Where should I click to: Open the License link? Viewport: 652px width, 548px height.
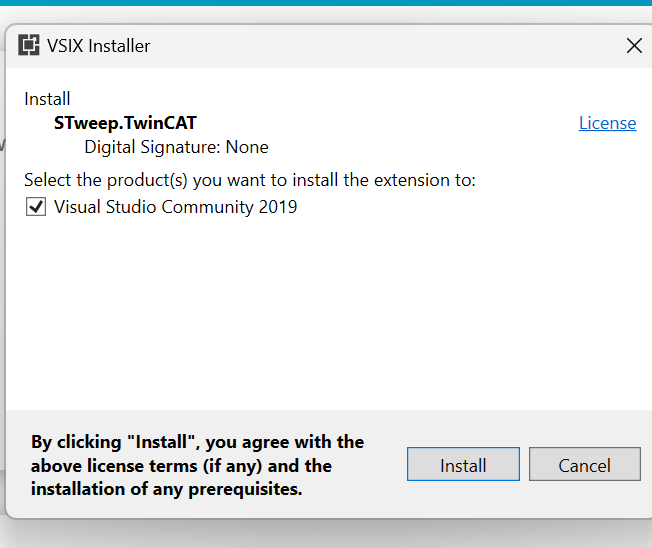click(x=607, y=123)
